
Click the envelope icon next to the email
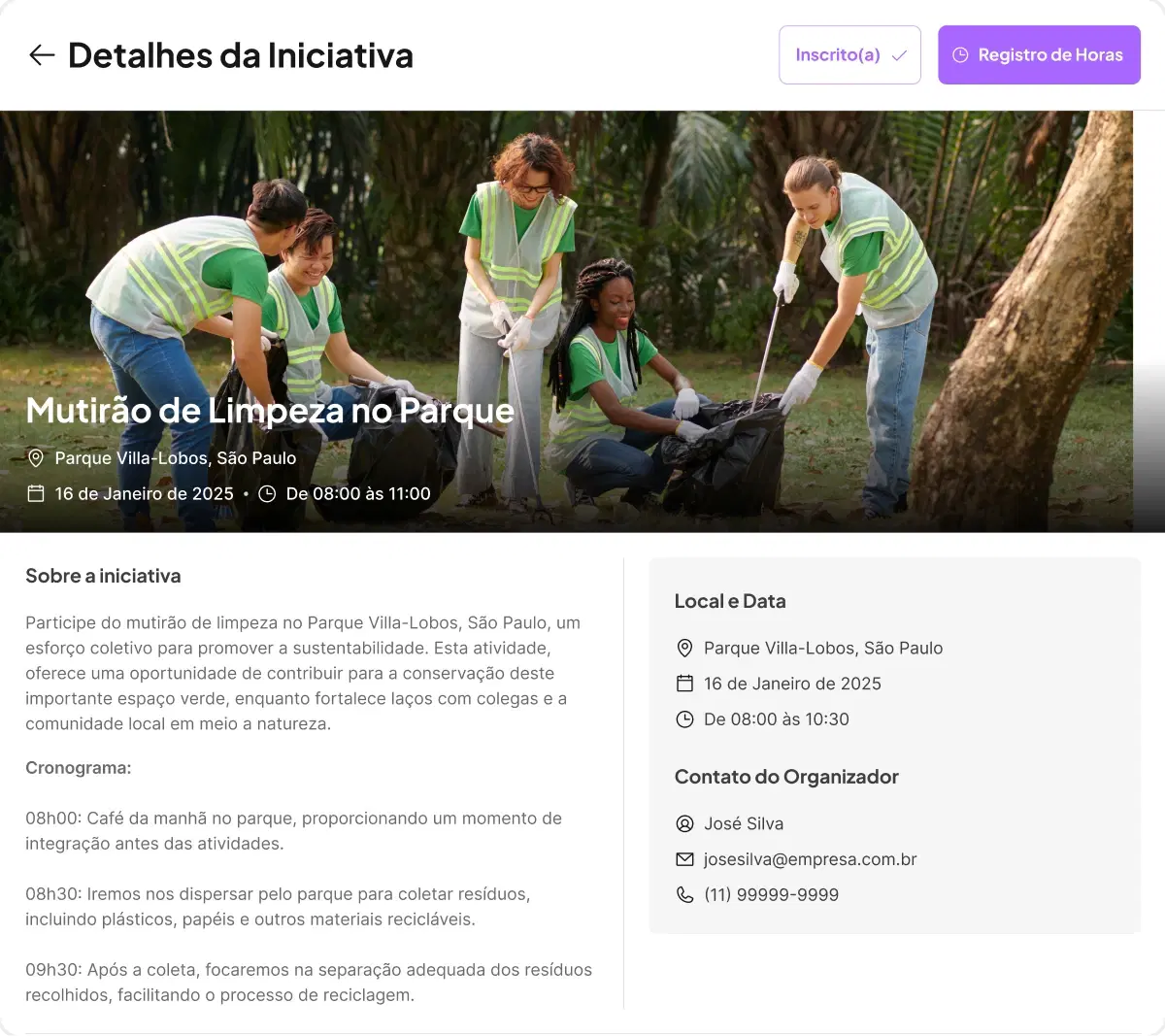tap(684, 858)
